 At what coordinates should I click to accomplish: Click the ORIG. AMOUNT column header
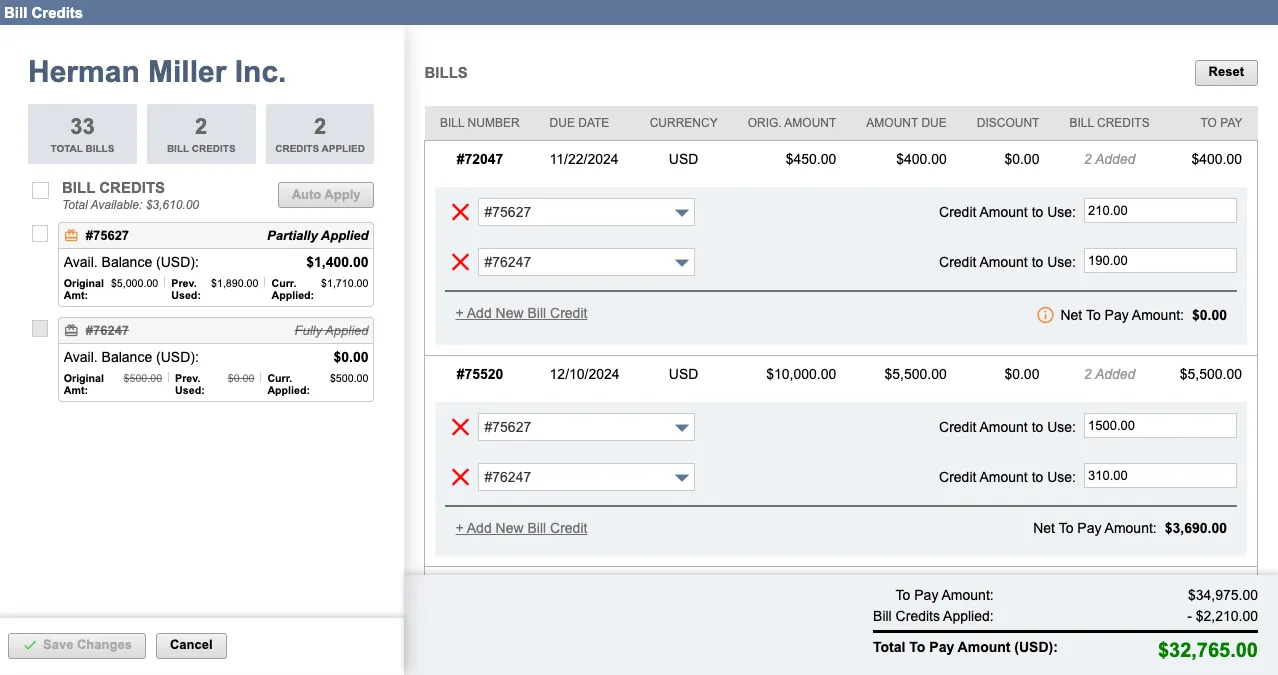coord(792,123)
